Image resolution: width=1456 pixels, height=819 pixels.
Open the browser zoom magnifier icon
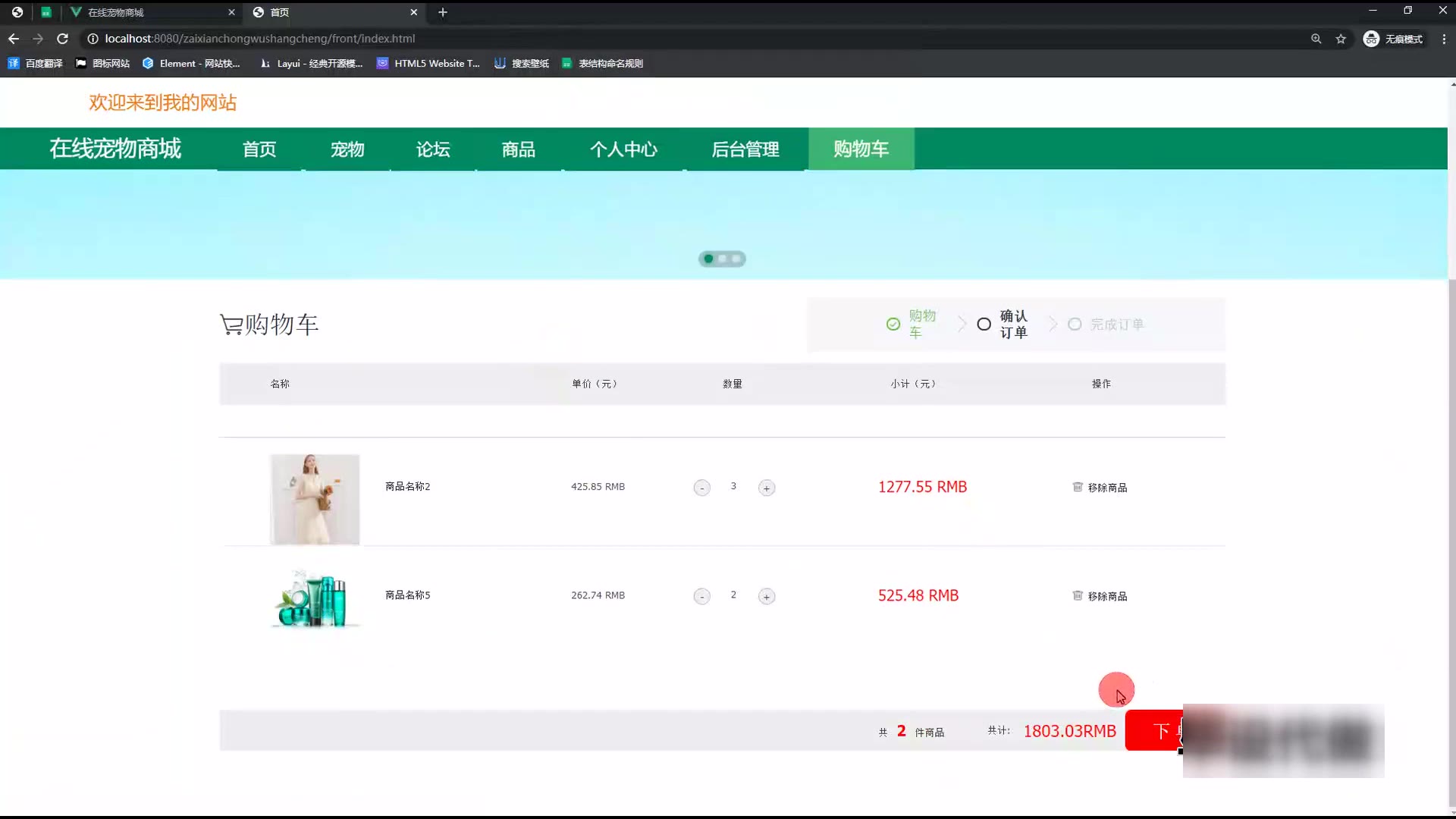pyautogui.click(x=1316, y=39)
